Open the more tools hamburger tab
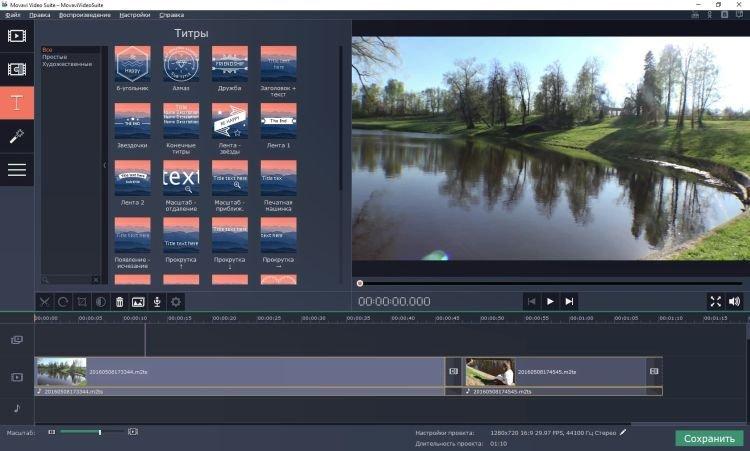The width and height of the screenshot is (750, 451). pyautogui.click(x=17, y=170)
